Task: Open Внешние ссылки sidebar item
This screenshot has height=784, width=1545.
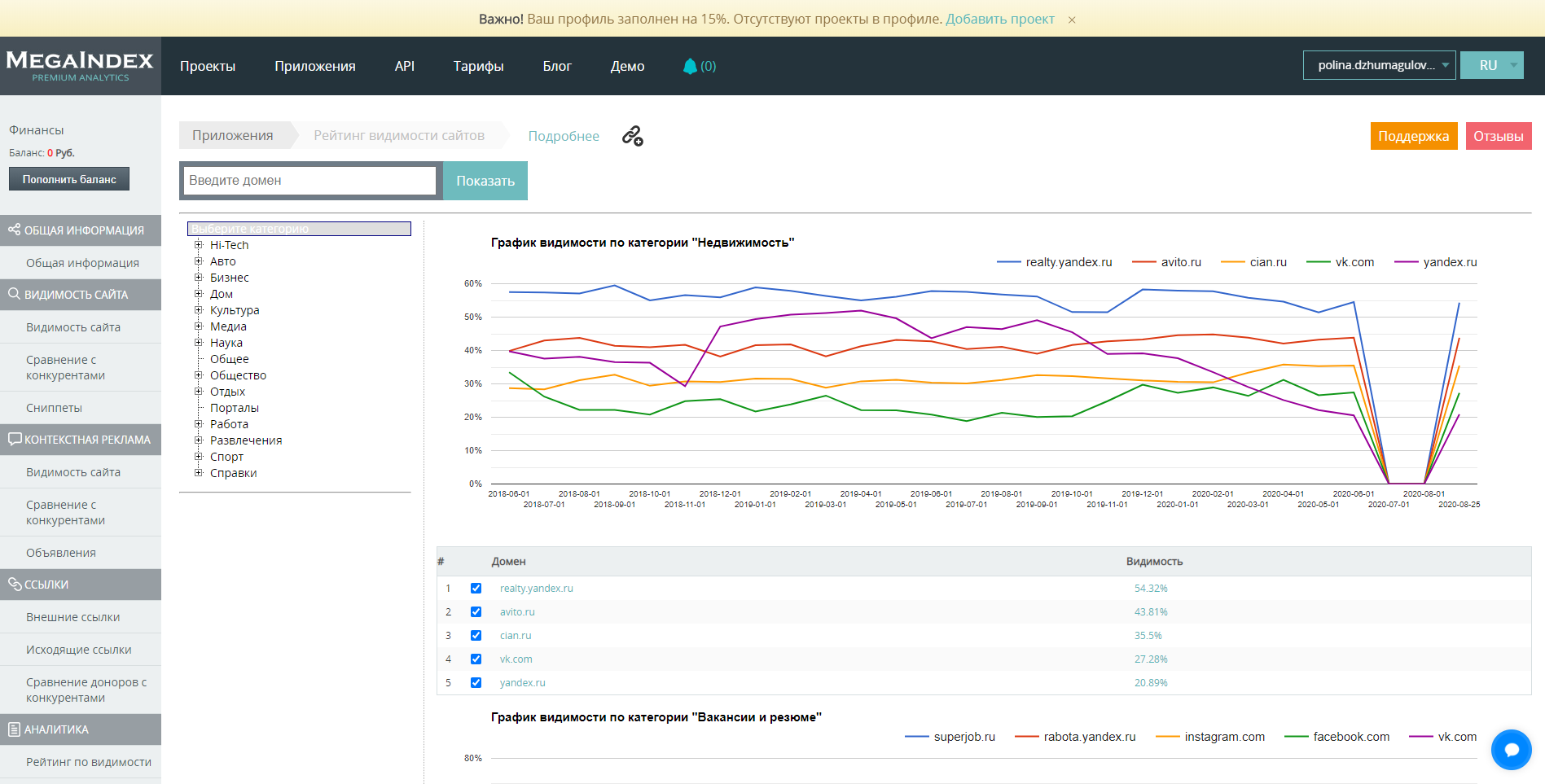Action: pos(72,617)
